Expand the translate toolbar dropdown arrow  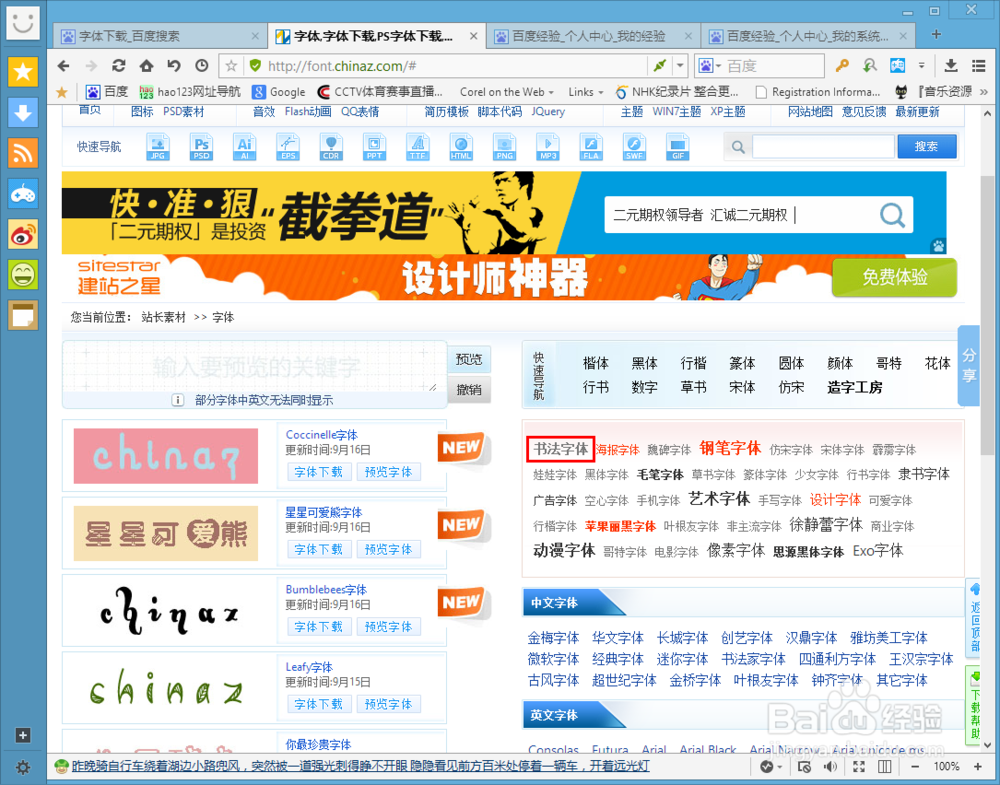click(x=922, y=65)
